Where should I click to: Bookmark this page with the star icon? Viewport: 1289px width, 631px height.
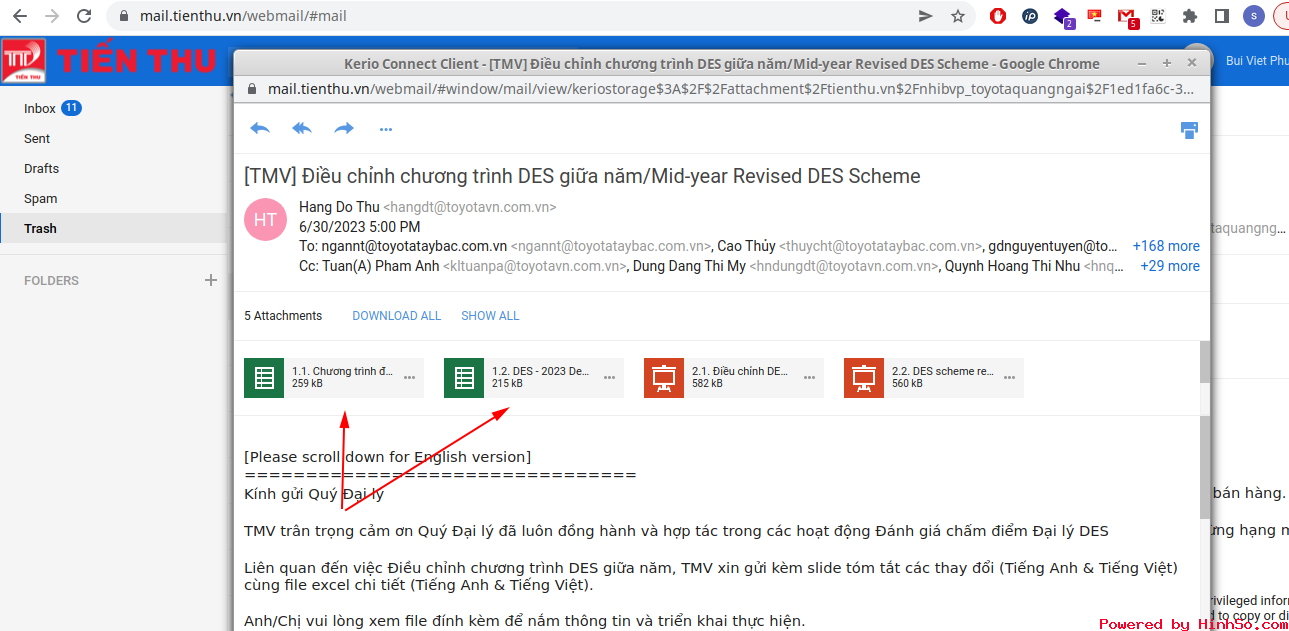click(x=957, y=16)
